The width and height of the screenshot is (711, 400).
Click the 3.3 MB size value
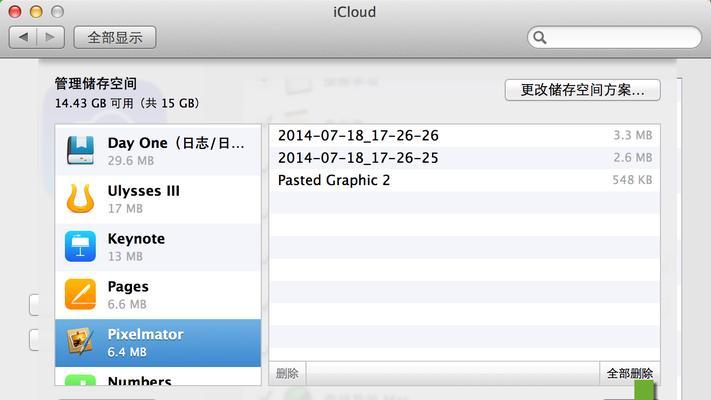(x=633, y=135)
